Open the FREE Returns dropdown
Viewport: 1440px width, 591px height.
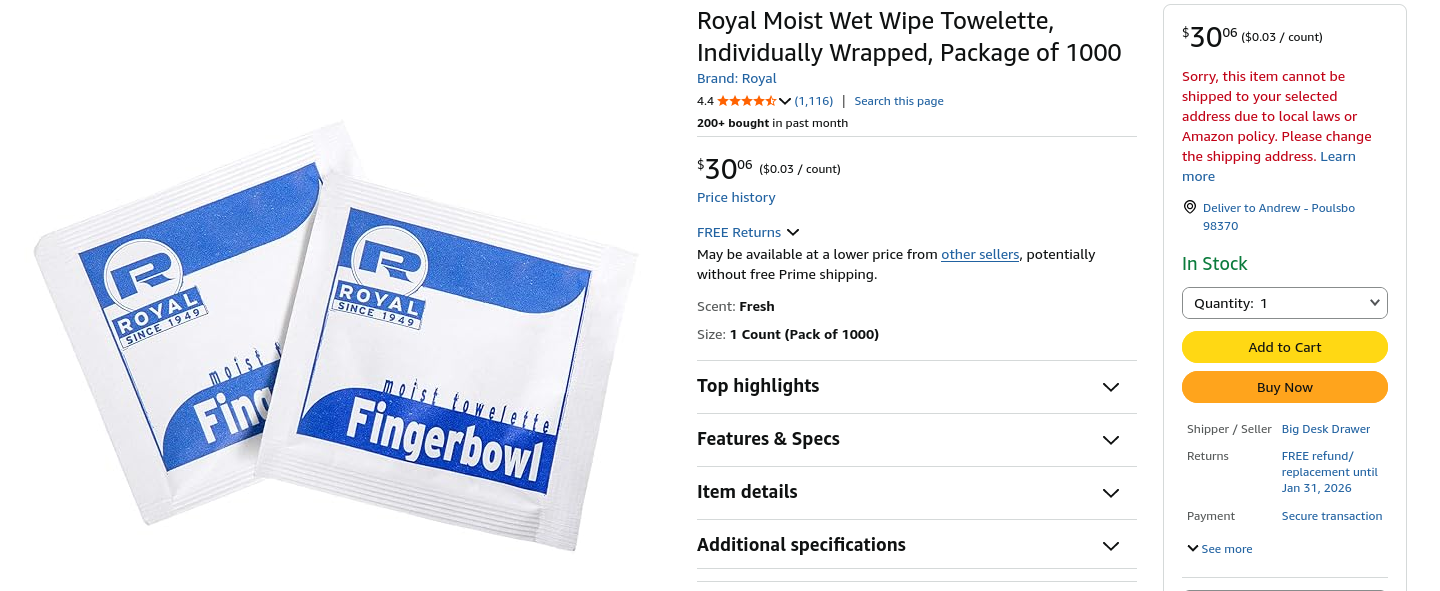click(748, 232)
